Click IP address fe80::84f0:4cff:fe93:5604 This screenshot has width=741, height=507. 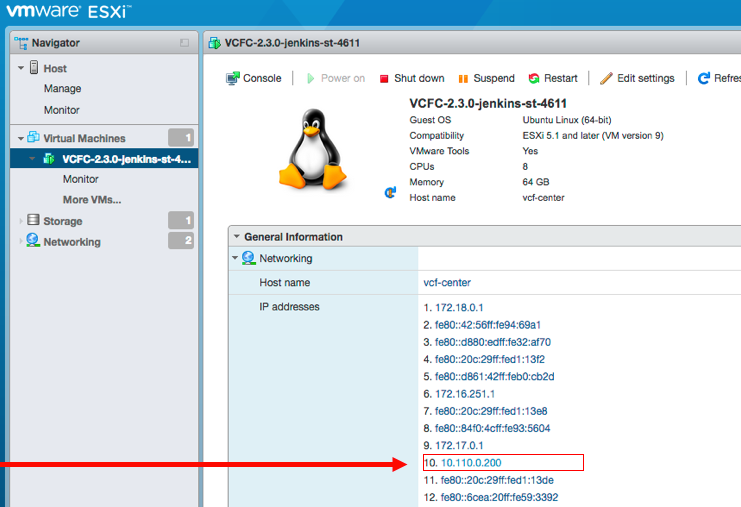(x=493, y=428)
